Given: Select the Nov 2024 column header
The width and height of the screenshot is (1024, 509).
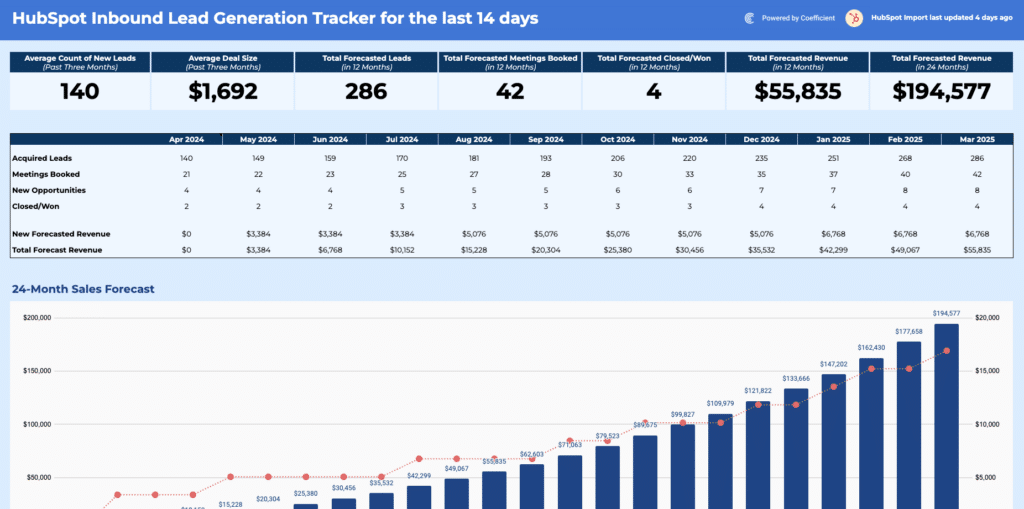Looking at the screenshot, I should [689, 139].
